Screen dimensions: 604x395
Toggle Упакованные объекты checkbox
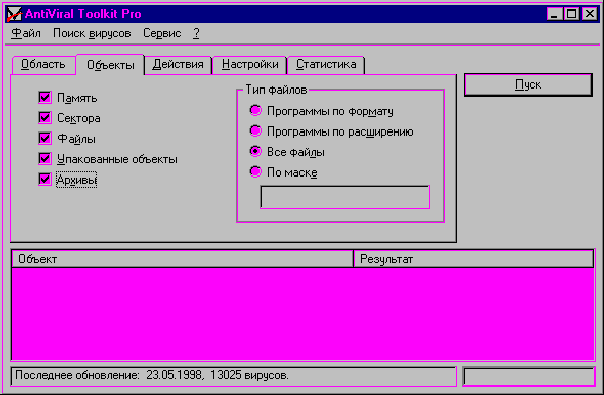(x=45, y=158)
